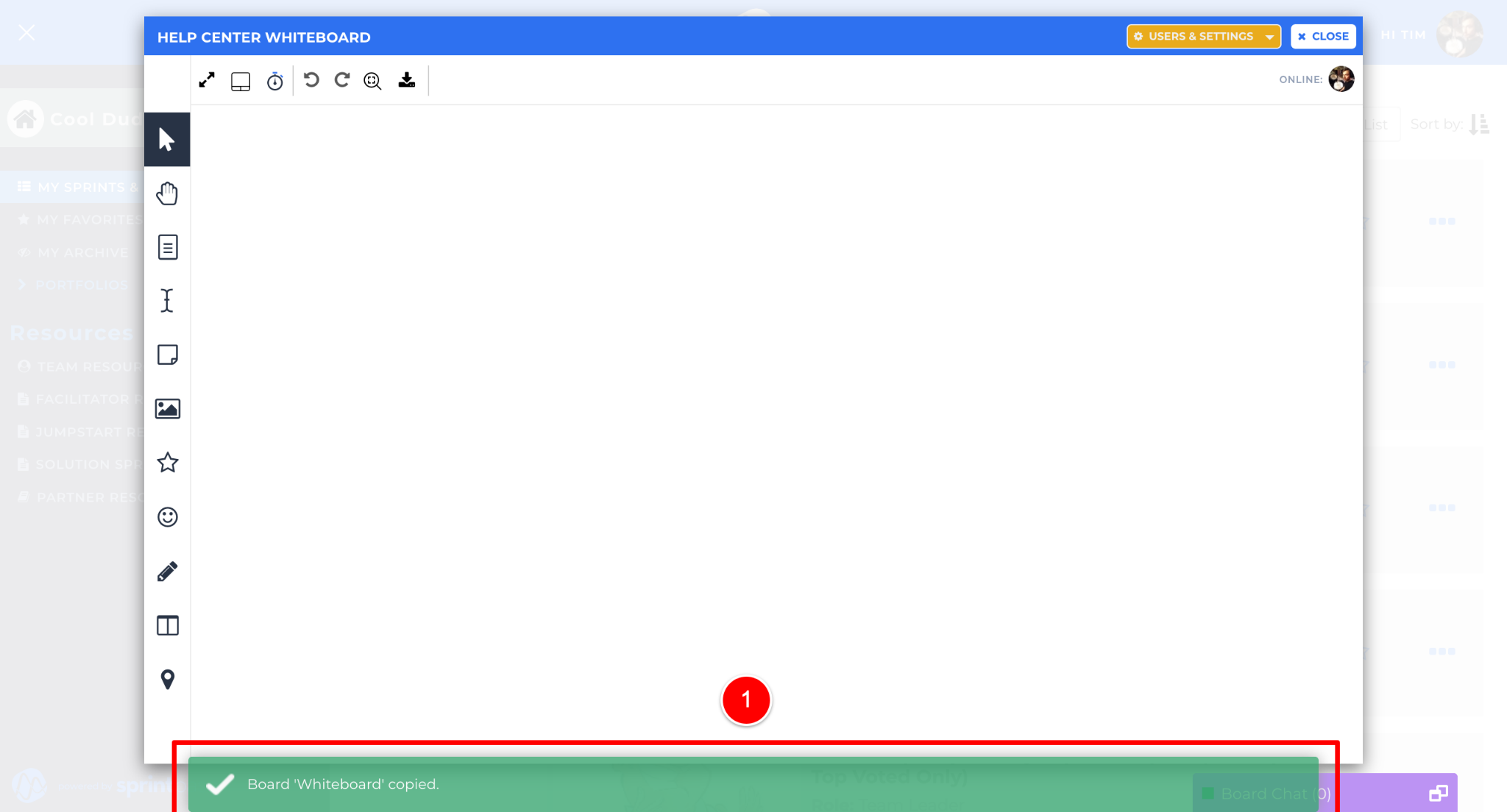Open the timer stopwatch tool
The height and width of the screenshot is (812, 1507).
[x=274, y=81]
